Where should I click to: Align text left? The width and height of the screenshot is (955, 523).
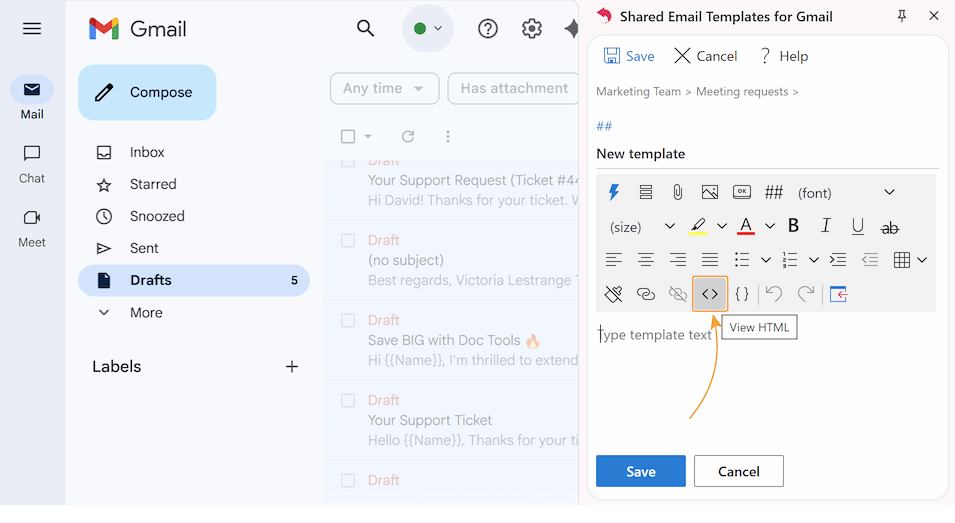[x=614, y=260]
